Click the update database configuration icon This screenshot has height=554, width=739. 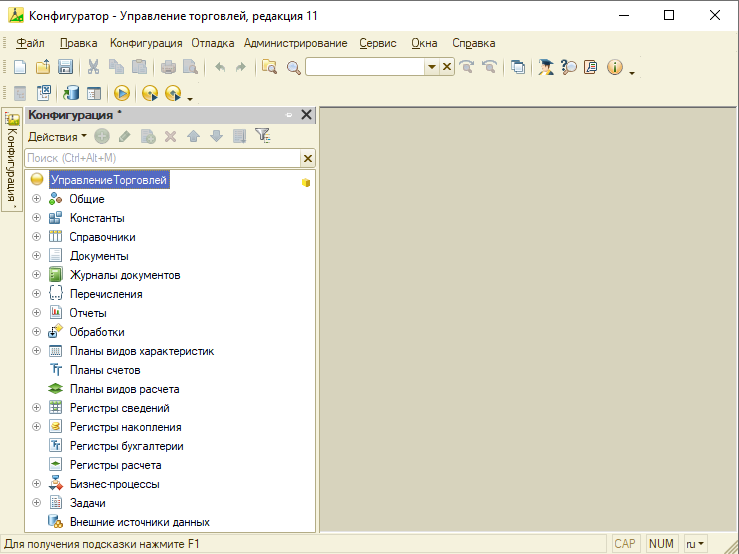[x=71, y=93]
